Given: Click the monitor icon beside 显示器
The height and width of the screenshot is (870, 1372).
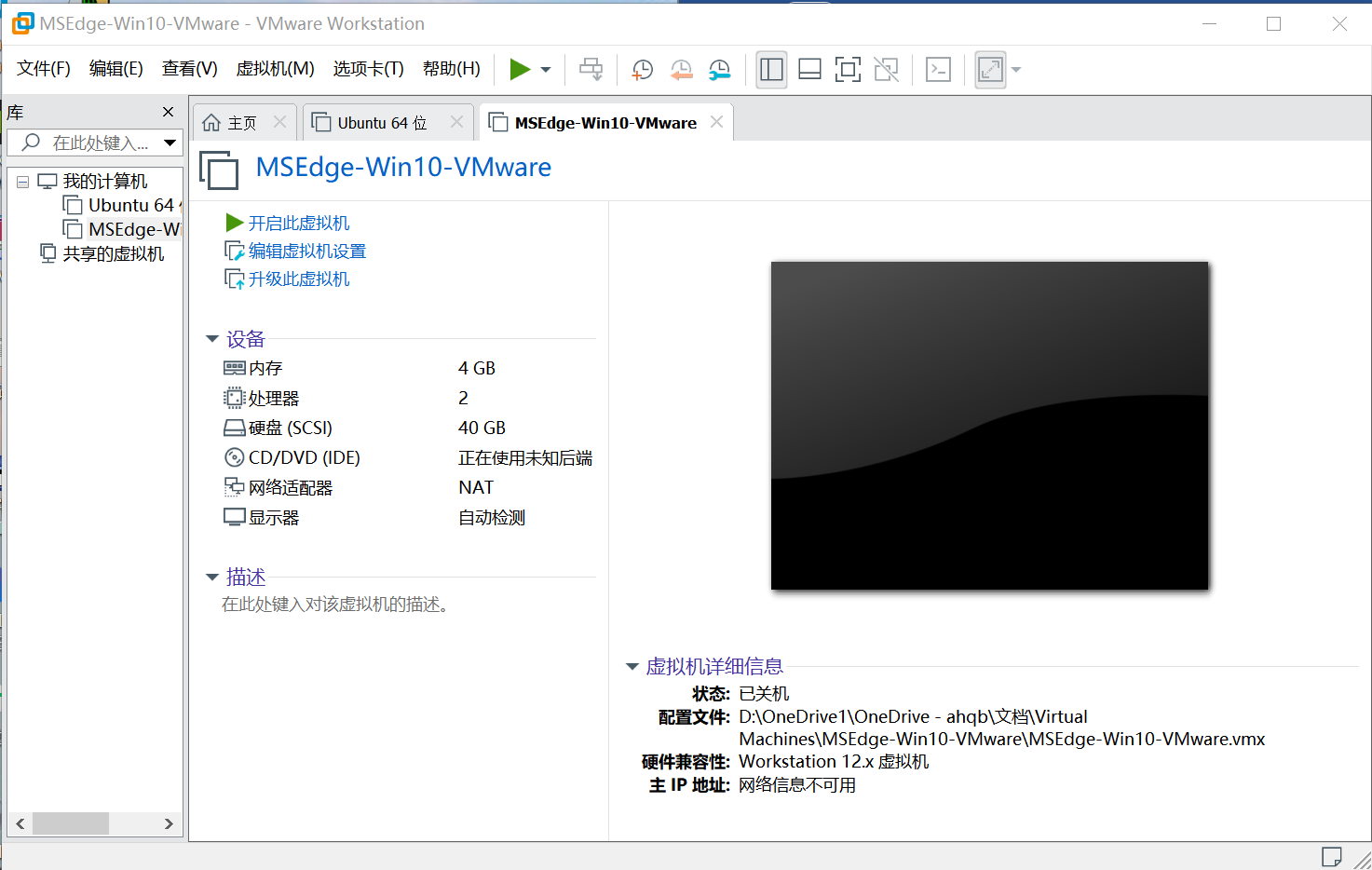Looking at the screenshot, I should (x=235, y=517).
